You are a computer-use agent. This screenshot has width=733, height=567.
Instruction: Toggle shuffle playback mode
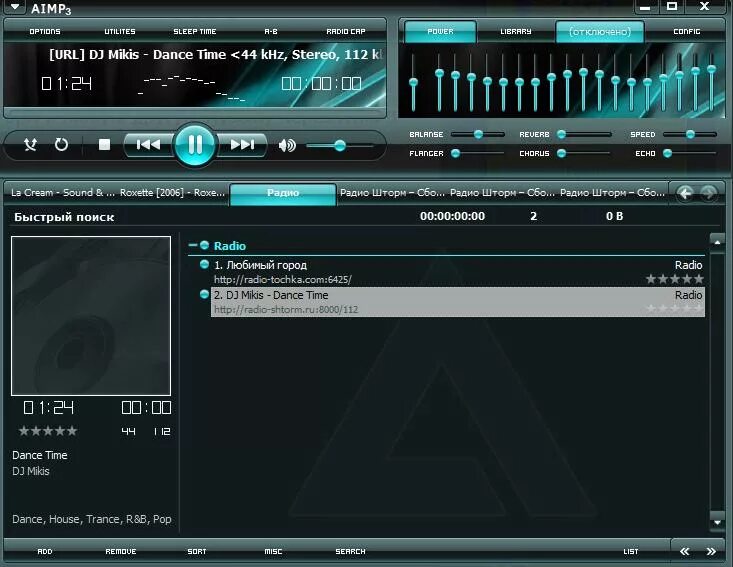[x=30, y=144]
